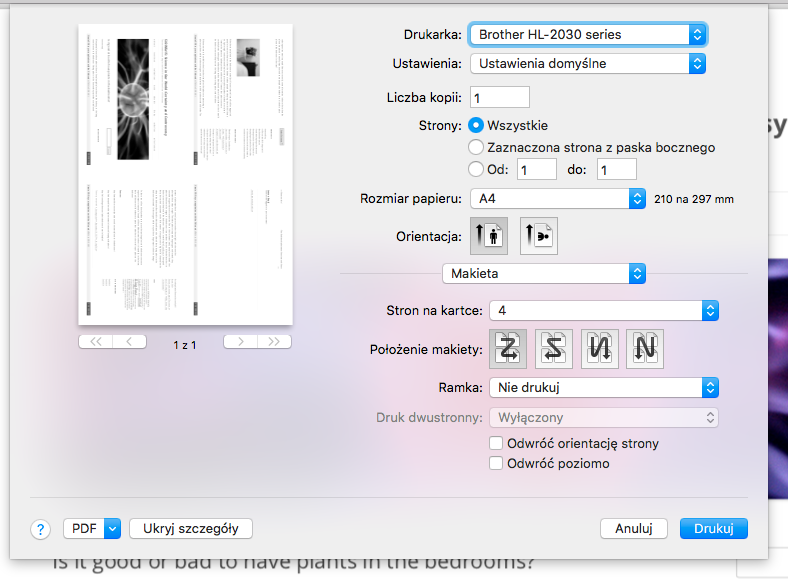Click the Liczba kopii input field

(499, 98)
